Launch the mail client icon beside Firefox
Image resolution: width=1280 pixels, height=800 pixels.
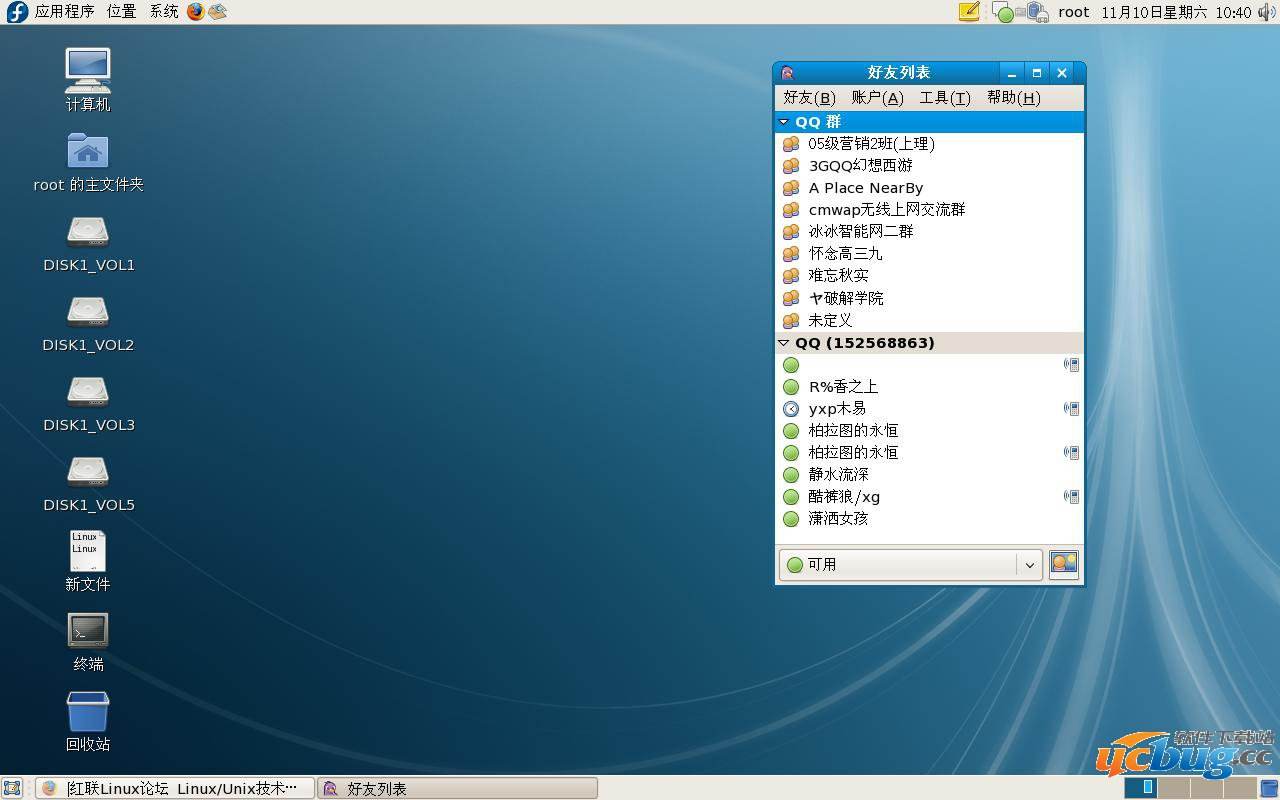tap(217, 12)
